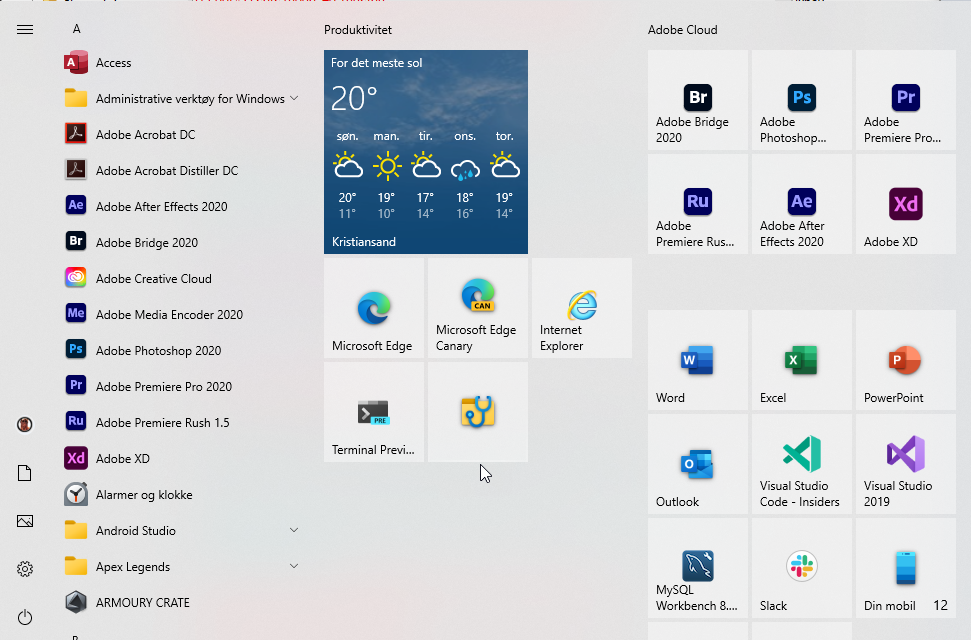The width and height of the screenshot is (971, 640).
Task: Jump to letters via the A header
Action: [77, 28]
